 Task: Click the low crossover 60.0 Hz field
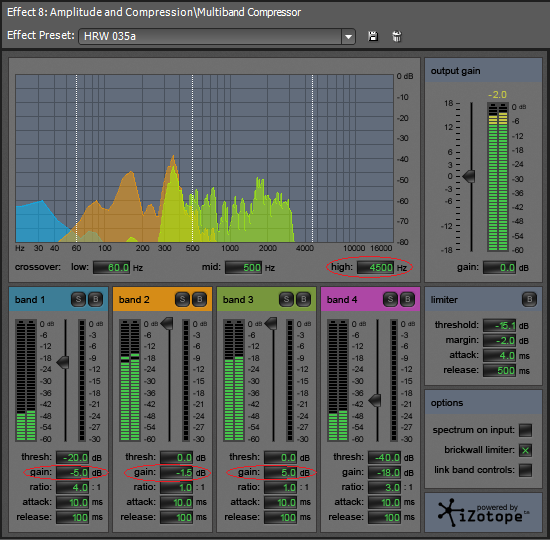112,267
